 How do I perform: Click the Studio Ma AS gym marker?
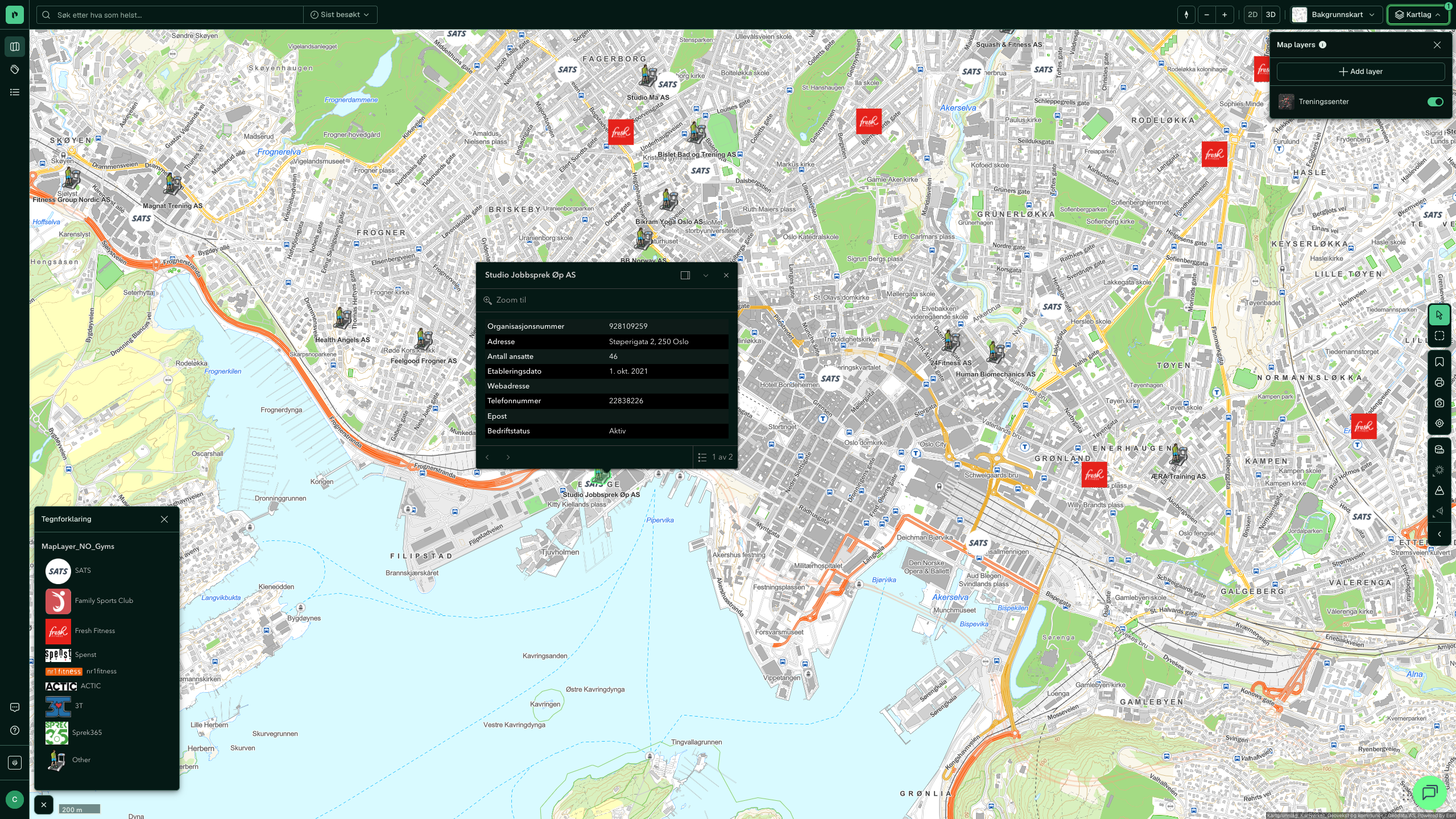(x=648, y=76)
